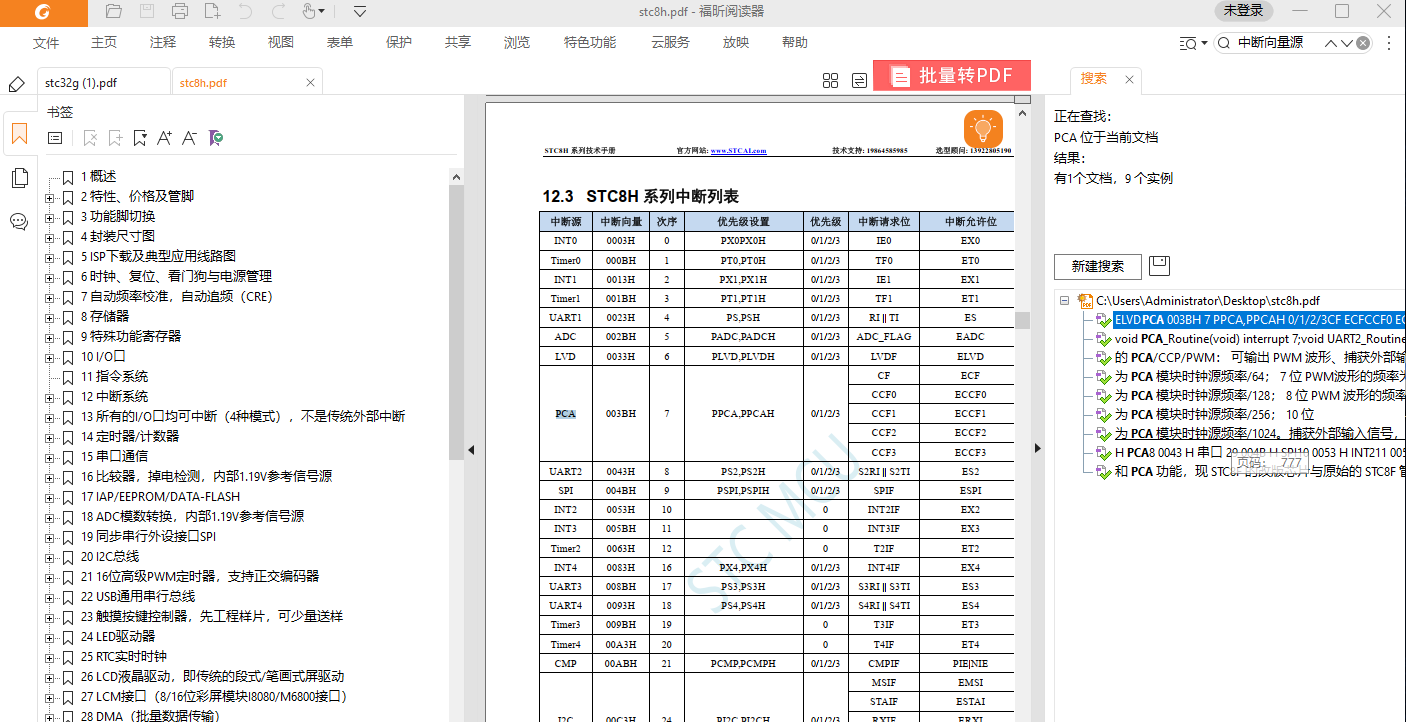Open the pages thumbnail sidebar icon
Viewport: 1406px width, 722px height.
(19, 178)
